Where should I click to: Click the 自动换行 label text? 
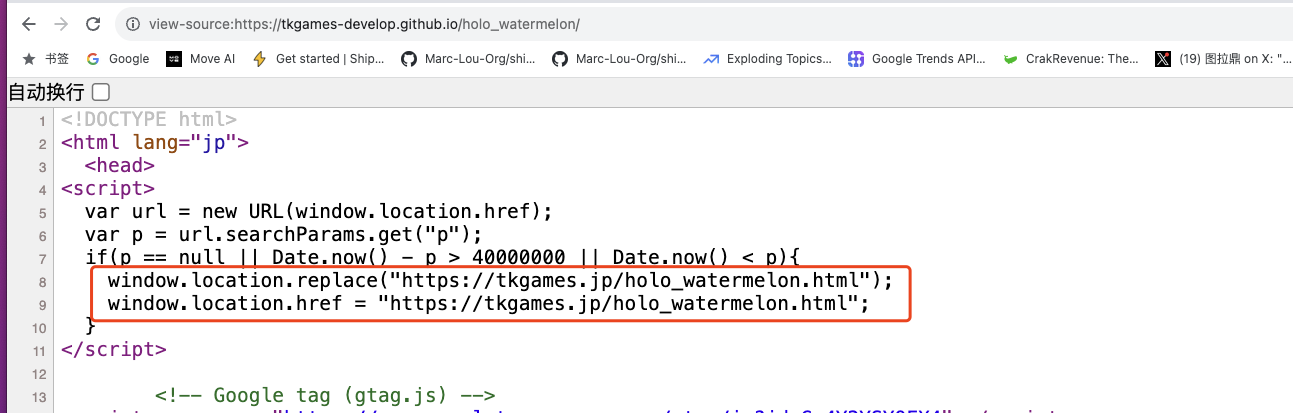click(x=47, y=92)
